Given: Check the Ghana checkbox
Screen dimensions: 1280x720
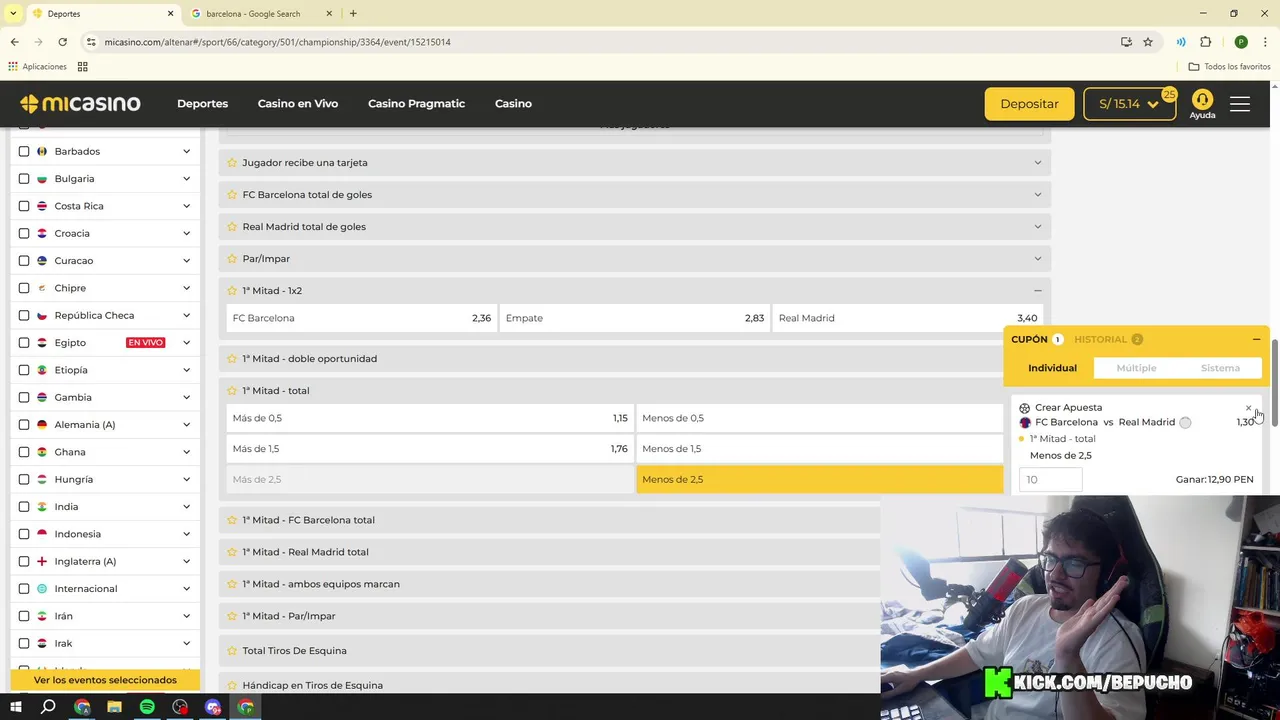Looking at the screenshot, I should click(24, 452).
